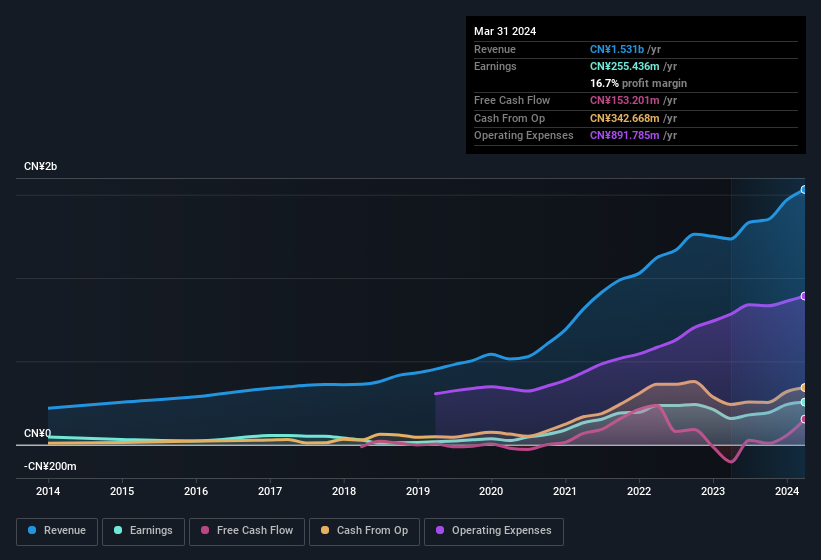Click the Operating Expenses label in tooltip

point(524,135)
